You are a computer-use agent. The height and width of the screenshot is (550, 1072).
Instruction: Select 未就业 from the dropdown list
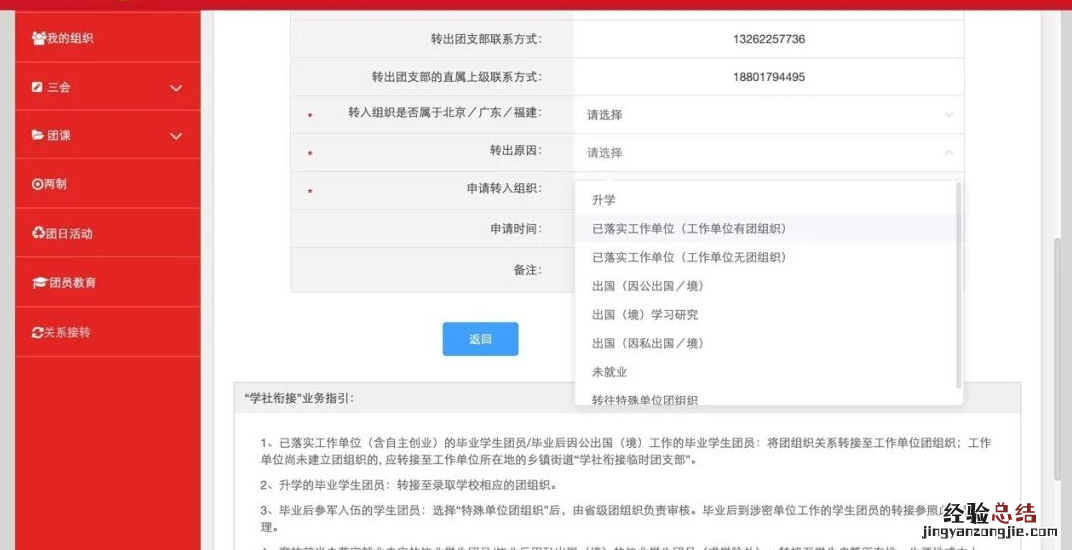pos(609,372)
